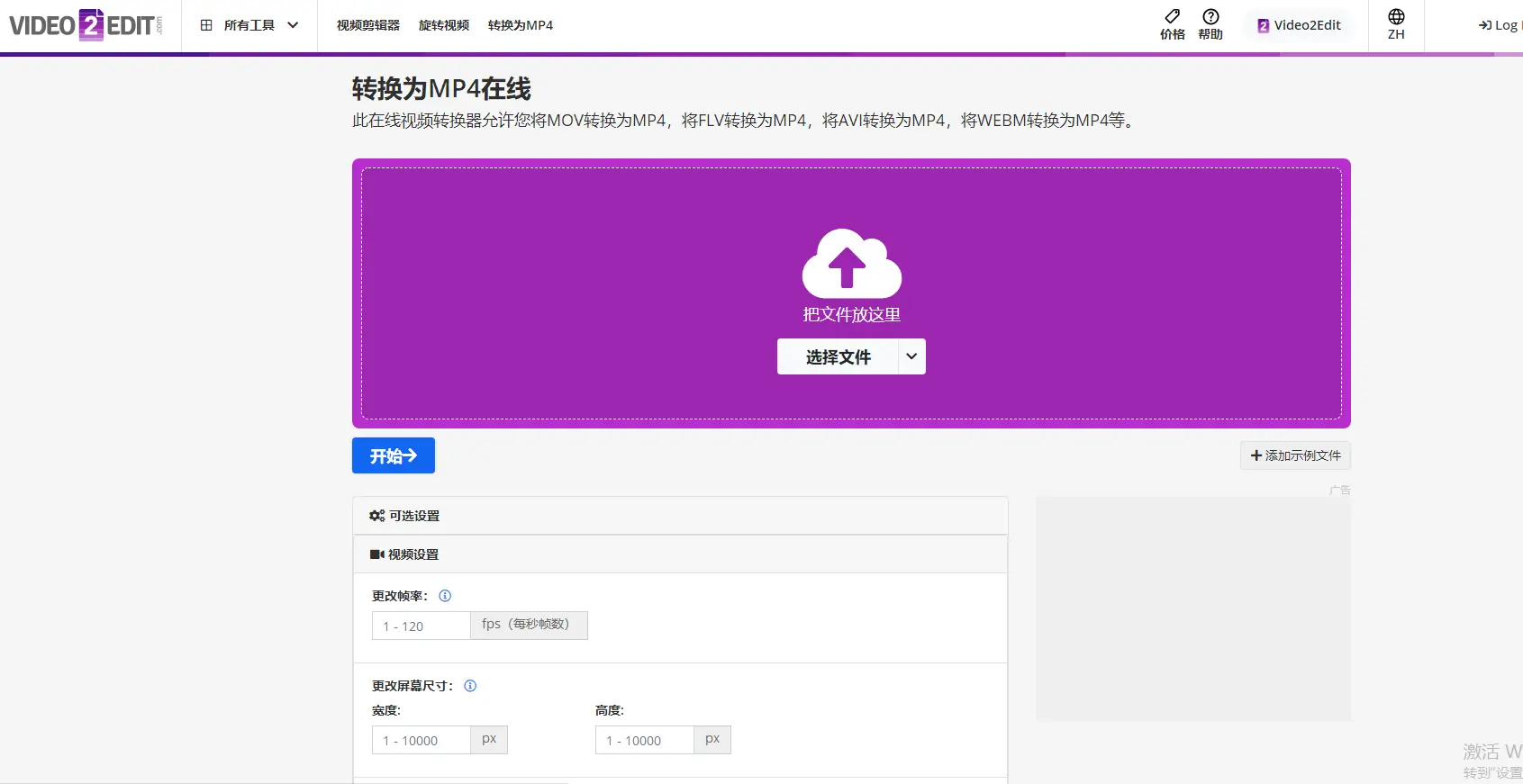The image size is (1523, 784).
Task: Click the grid icon beside 所有工具
Action: coord(206,25)
